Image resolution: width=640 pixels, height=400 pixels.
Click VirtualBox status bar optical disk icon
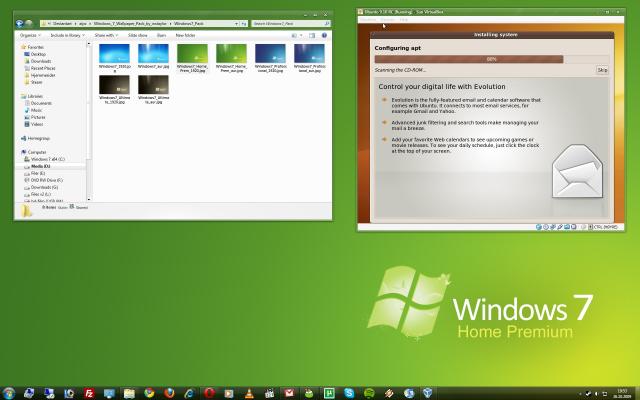[x=545, y=227]
